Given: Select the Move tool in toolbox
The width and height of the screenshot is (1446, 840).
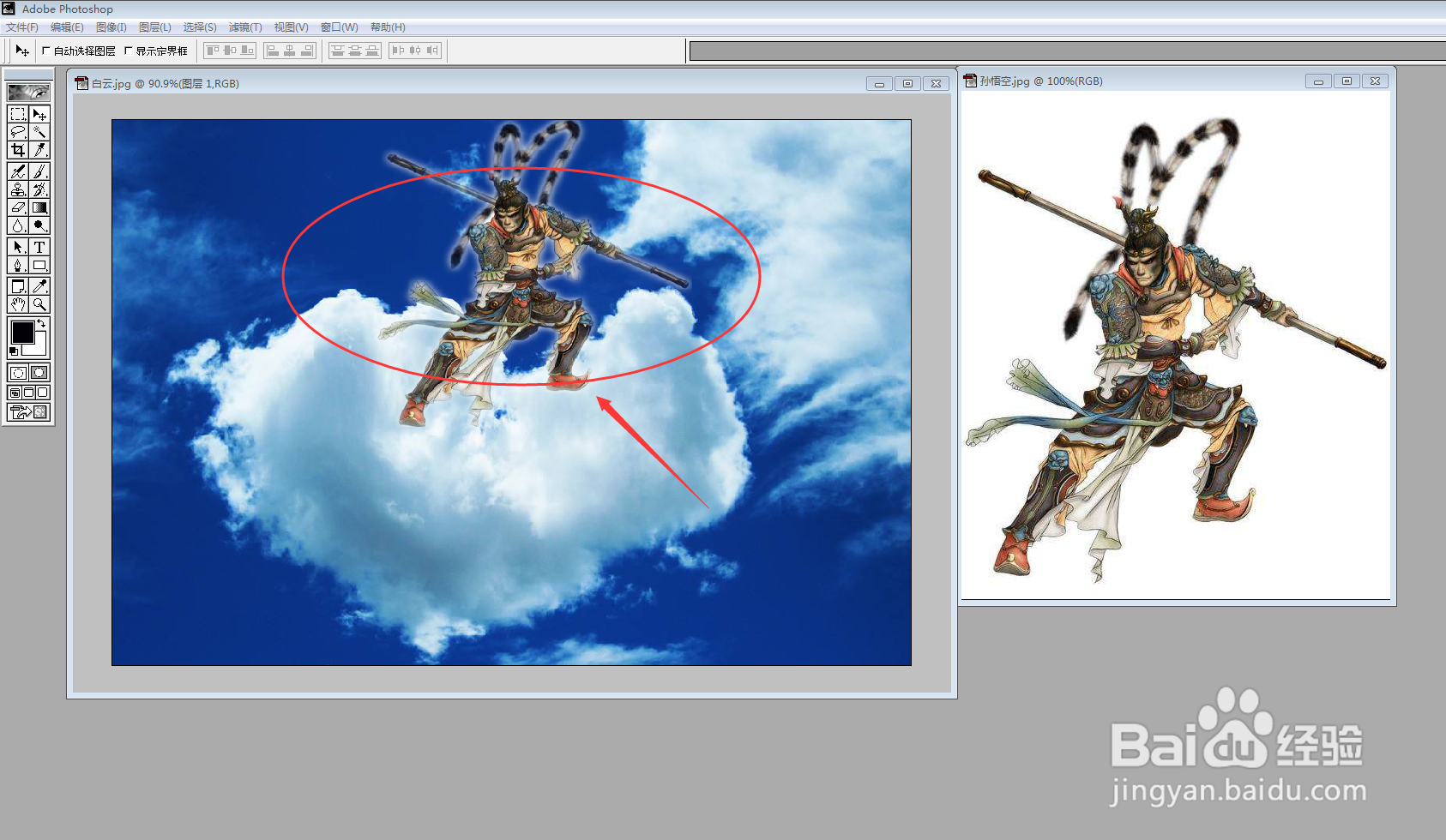Looking at the screenshot, I should (39, 114).
